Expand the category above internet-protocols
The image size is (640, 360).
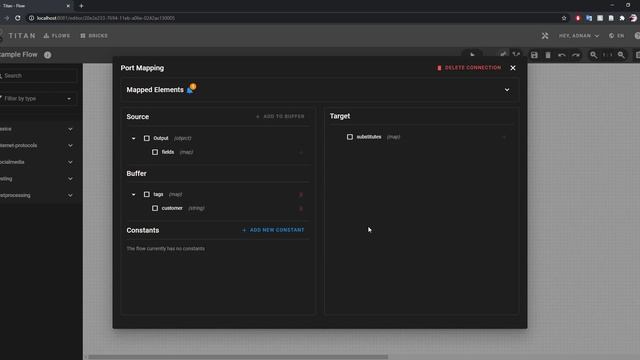pyautogui.click(x=37, y=129)
